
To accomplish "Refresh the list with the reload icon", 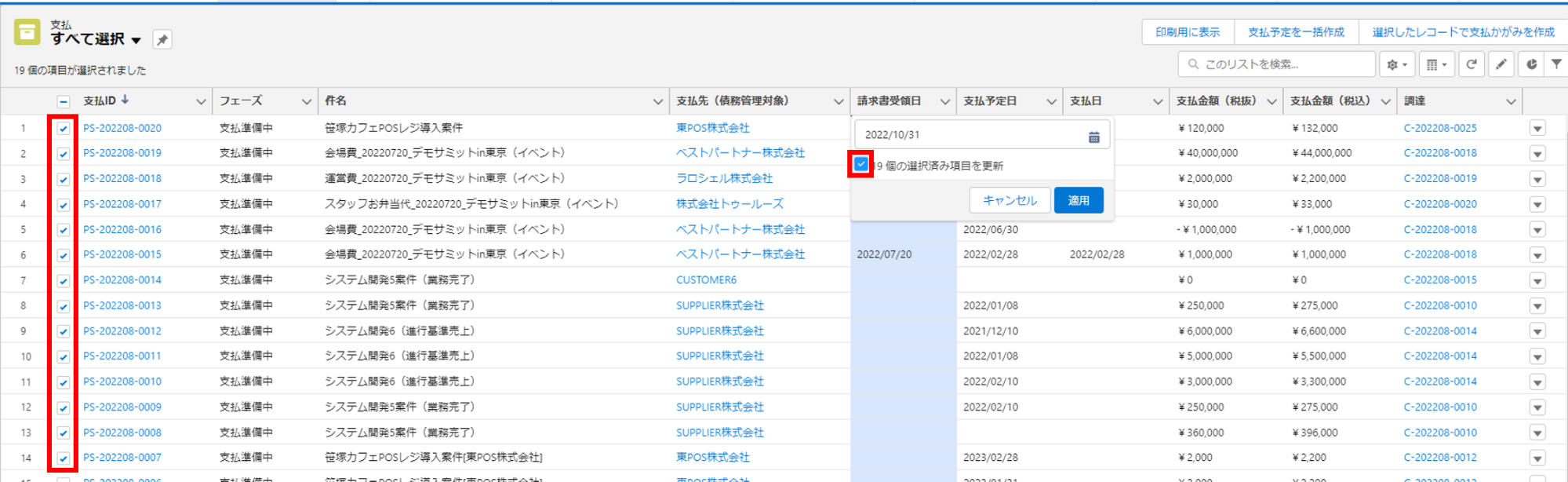I will (1472, 64).
